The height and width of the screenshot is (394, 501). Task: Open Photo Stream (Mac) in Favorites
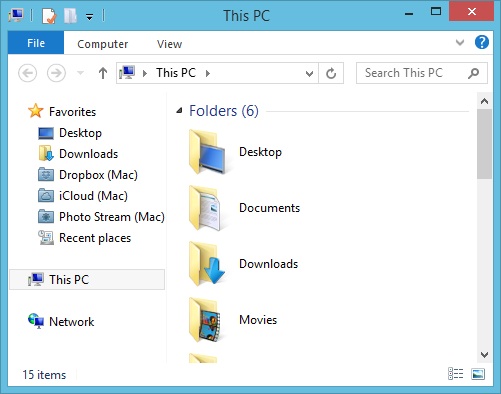click(112, 217)
